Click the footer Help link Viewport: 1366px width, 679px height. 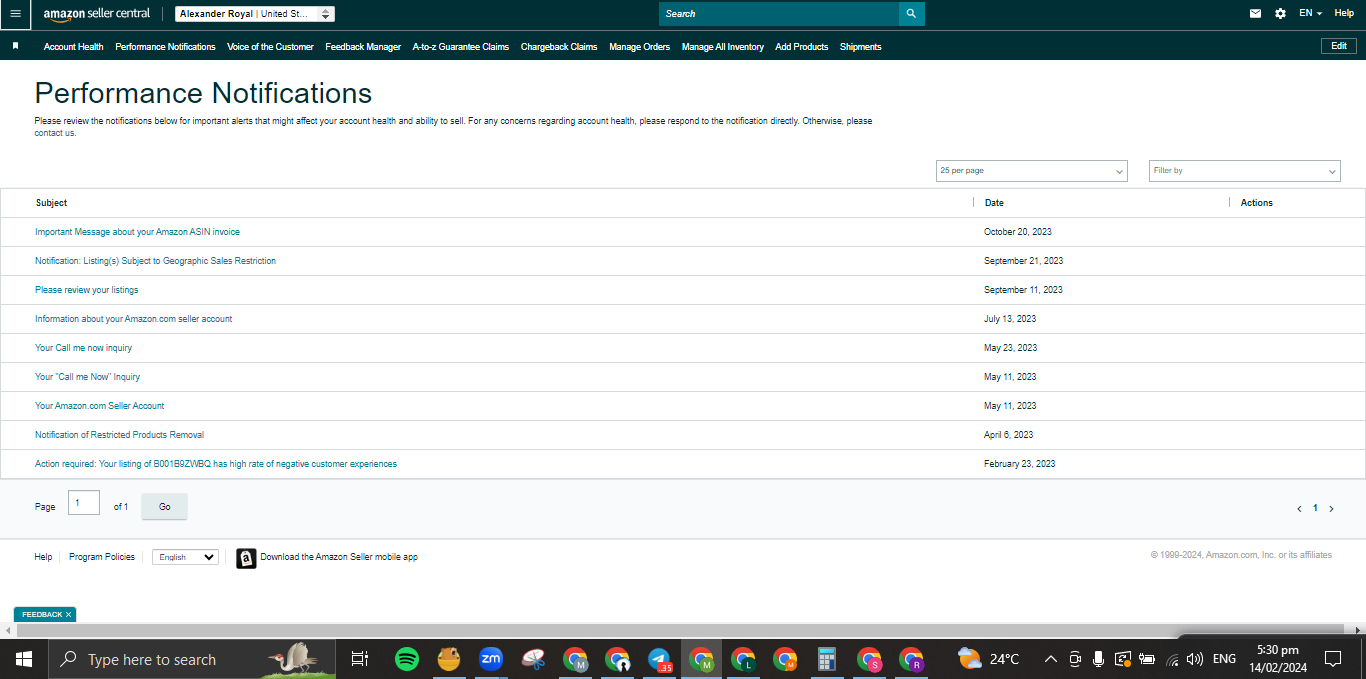43,557
